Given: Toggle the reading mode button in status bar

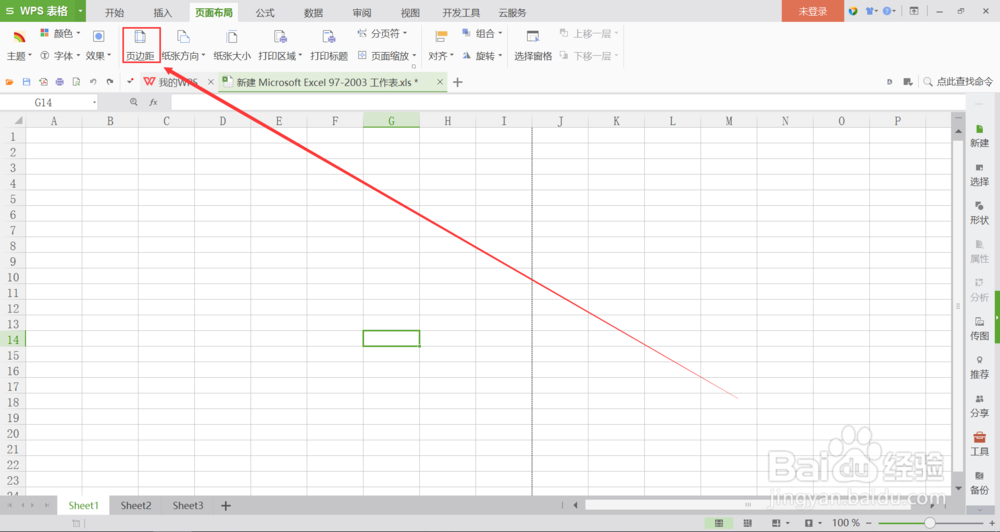Looking at the screenshot, I should 776,523.
